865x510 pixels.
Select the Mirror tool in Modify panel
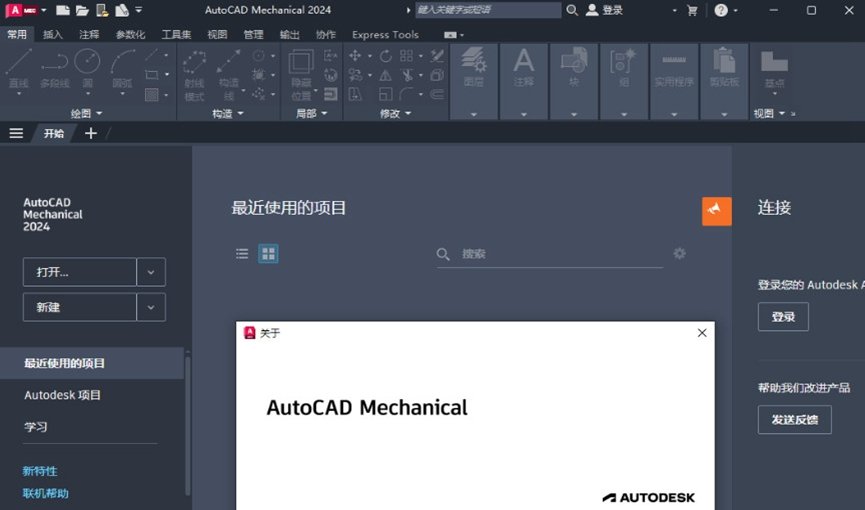tap(386, 75)
